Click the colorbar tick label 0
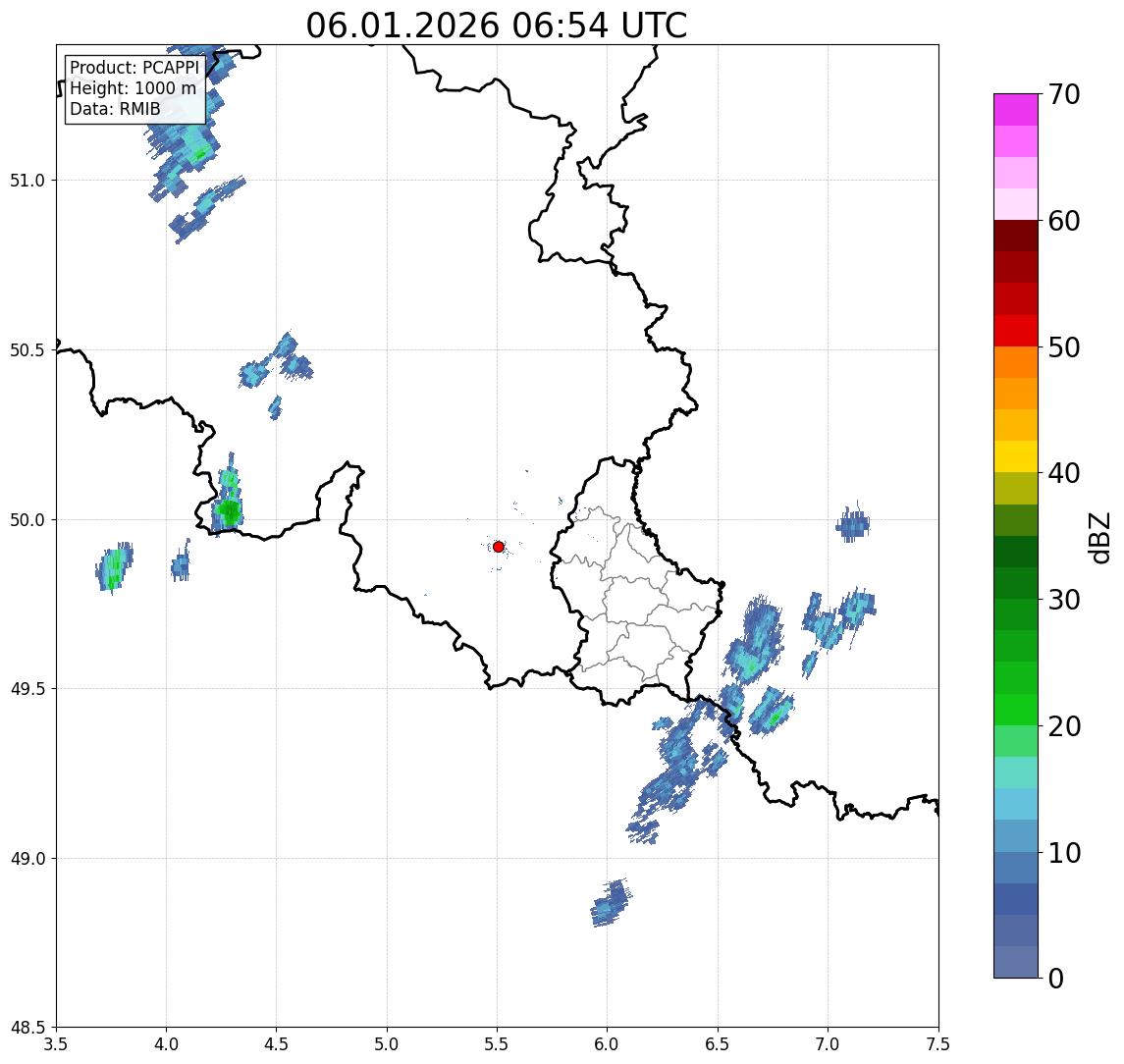This screenshot has width=1124, height=1064. (x=1056, y=978)
